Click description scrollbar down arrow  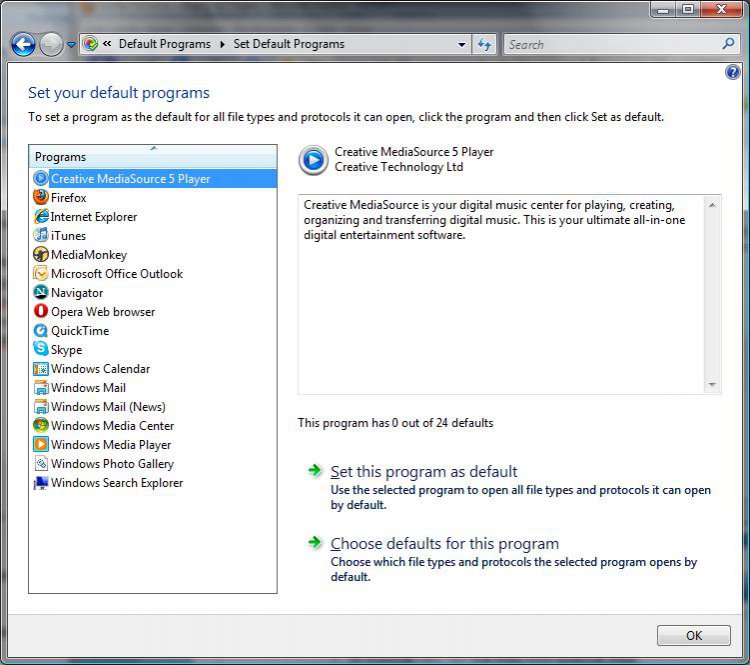(712, 385)
